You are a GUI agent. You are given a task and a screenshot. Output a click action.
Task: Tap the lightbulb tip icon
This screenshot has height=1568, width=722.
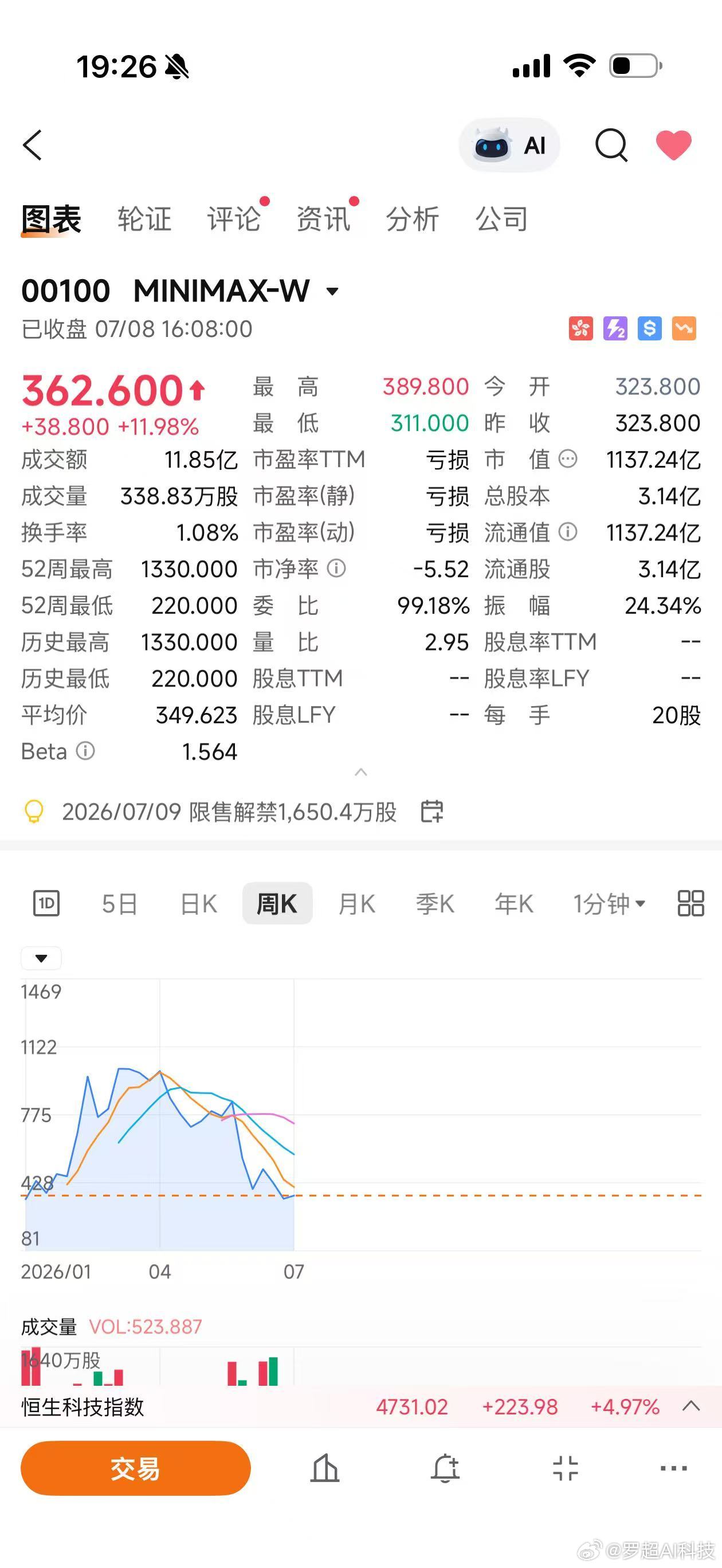point(33,812)
